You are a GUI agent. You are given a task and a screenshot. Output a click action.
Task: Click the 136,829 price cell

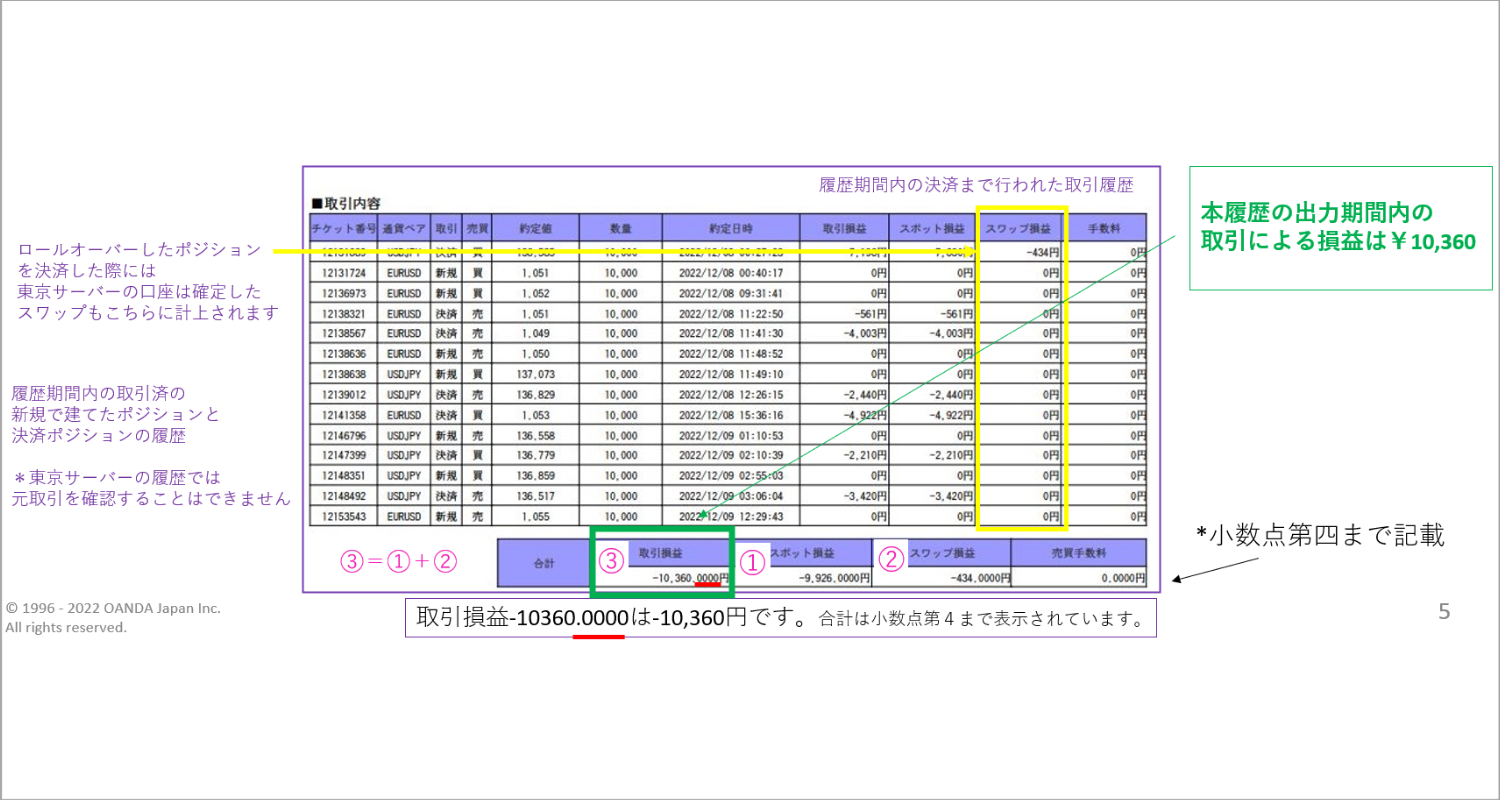537,394
